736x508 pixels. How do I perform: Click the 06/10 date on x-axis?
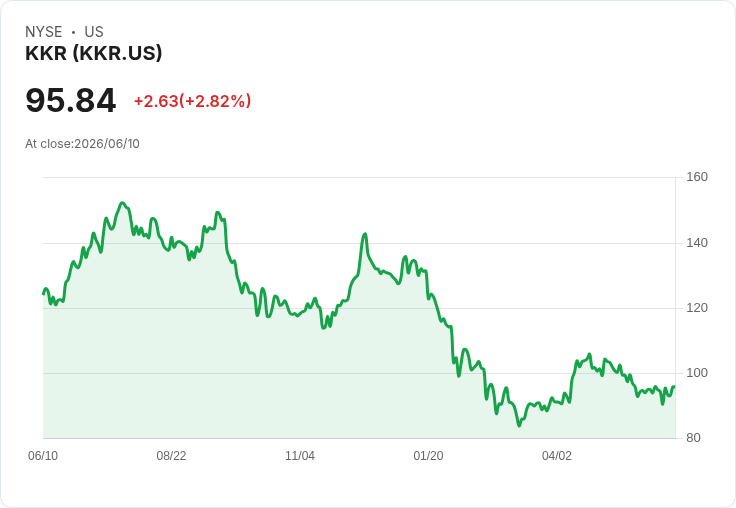(43, 455)
